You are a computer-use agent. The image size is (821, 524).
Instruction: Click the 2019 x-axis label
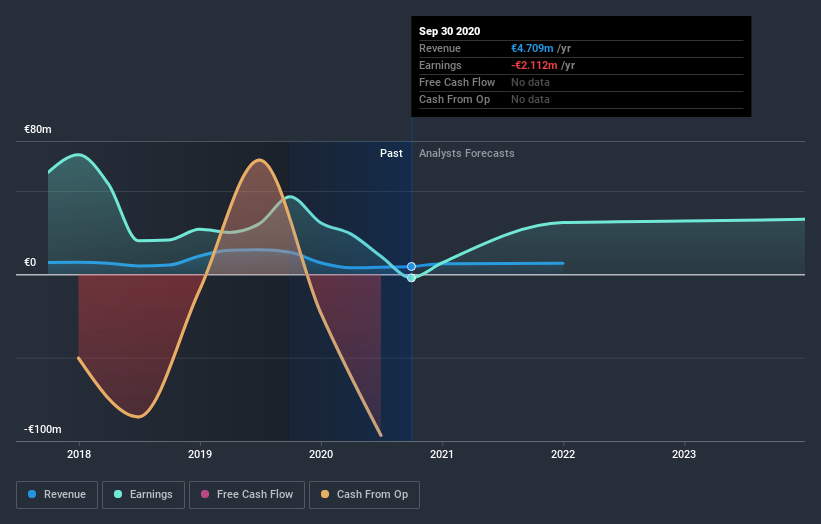(x=200, y=454)
